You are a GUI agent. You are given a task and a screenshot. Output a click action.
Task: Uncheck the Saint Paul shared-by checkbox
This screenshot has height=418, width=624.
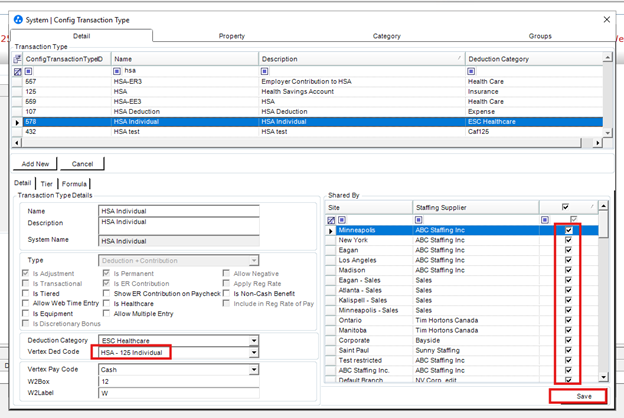[x=568, y=350]
